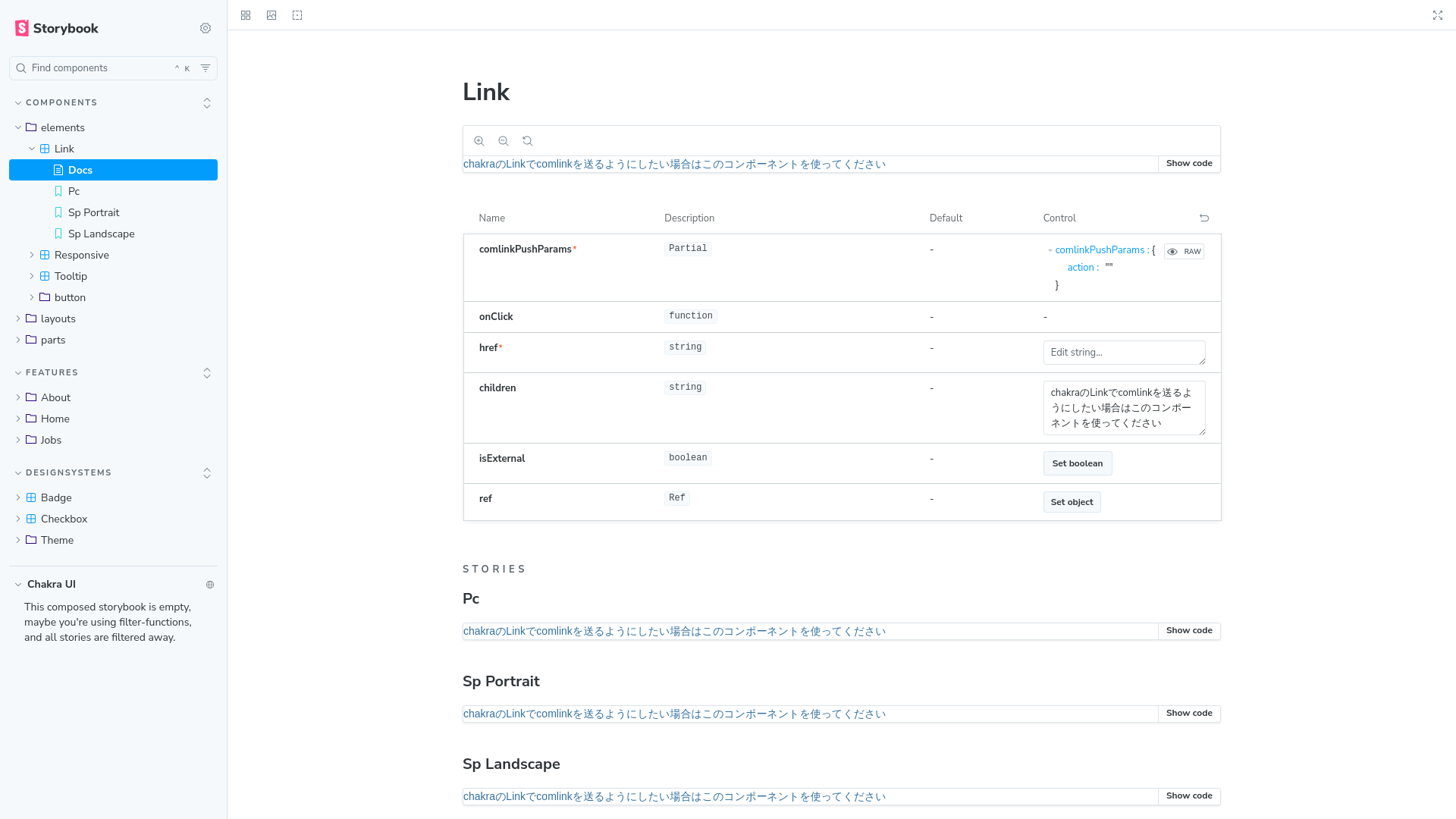
Task: Zoom in the Link preview
Action: click(479, 141)
